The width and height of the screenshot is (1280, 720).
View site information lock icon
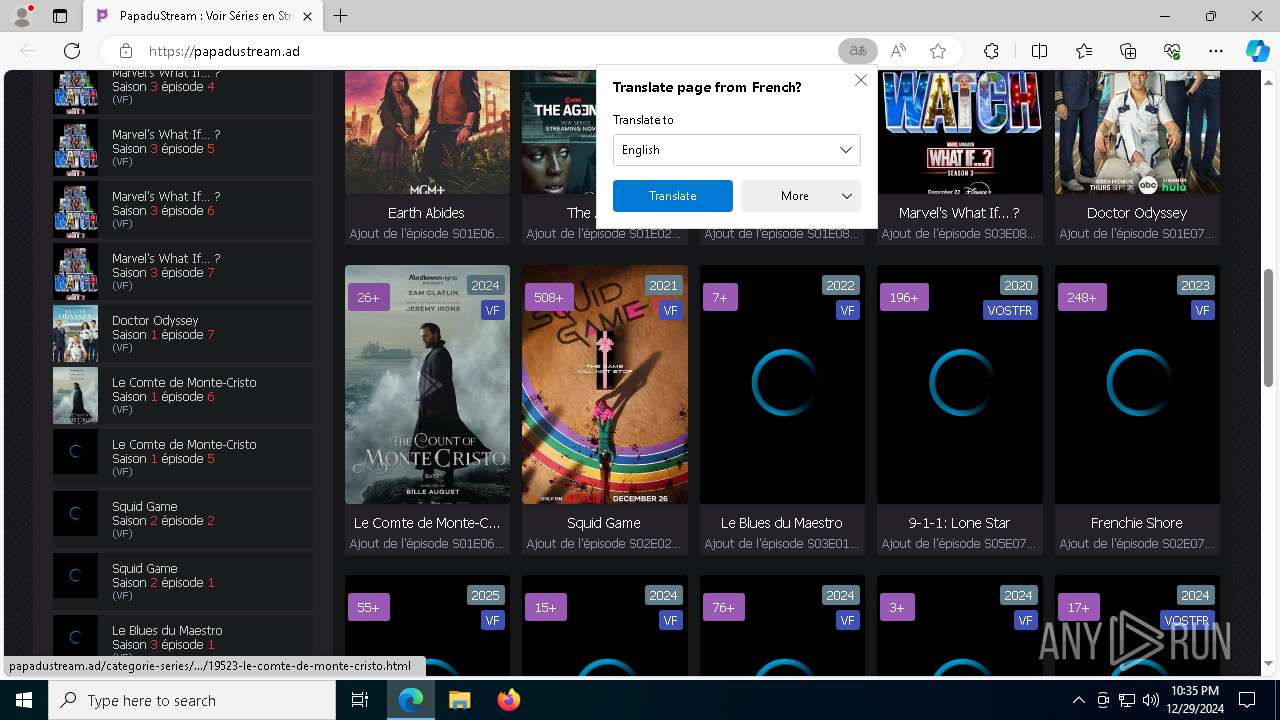[x=125, y=51]
